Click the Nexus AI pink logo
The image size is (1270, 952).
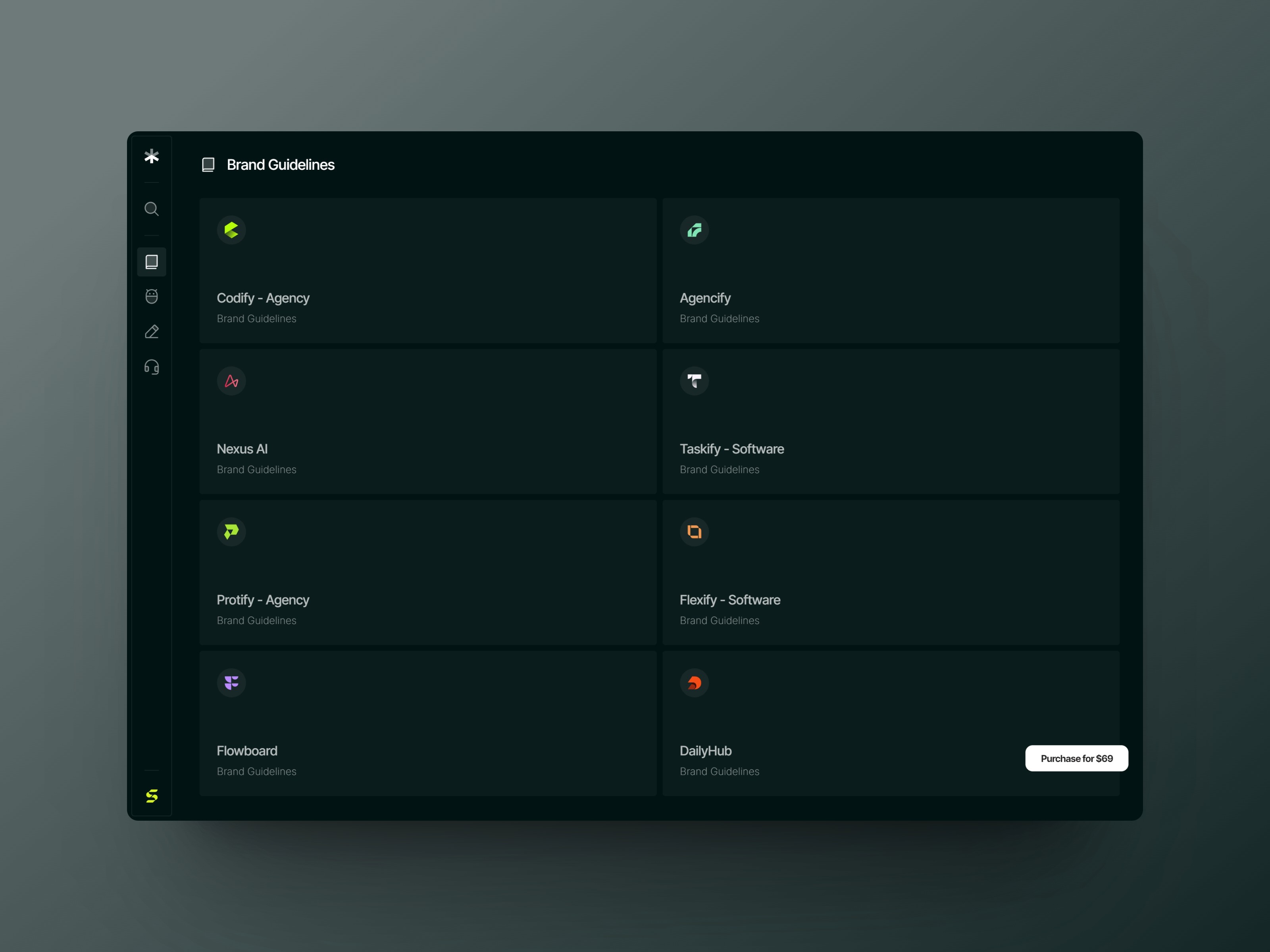(231, 381)
